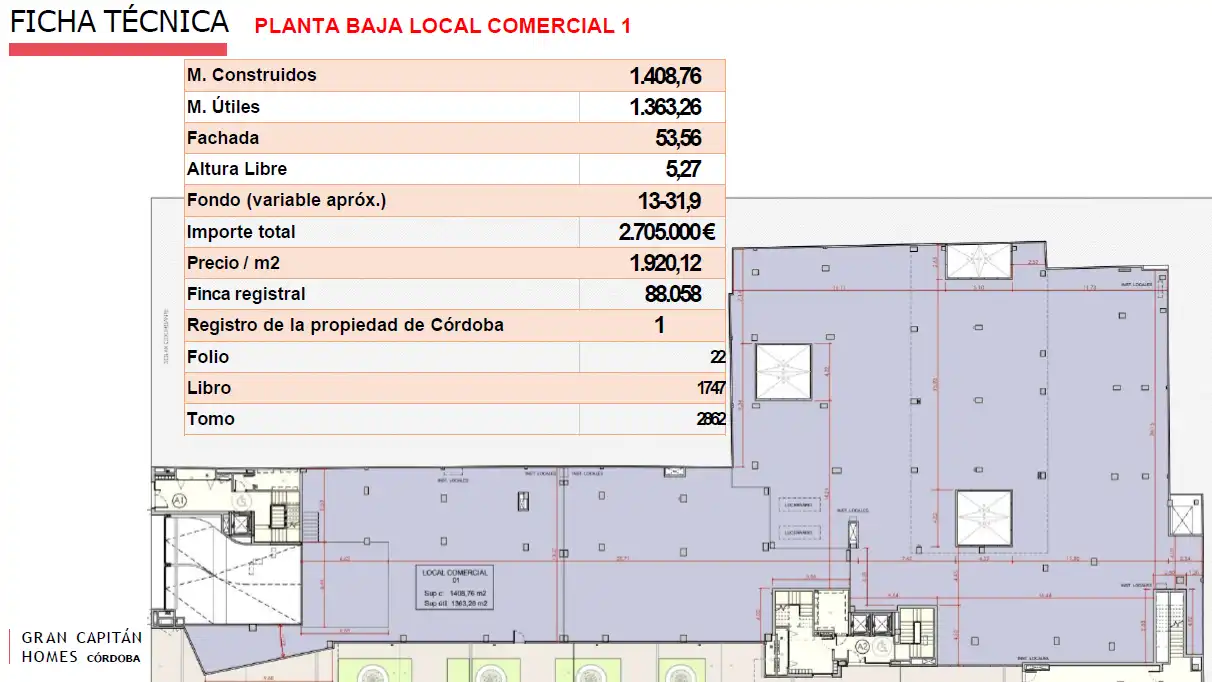Select the Altura Libre value 5,27

coord(683,169)
